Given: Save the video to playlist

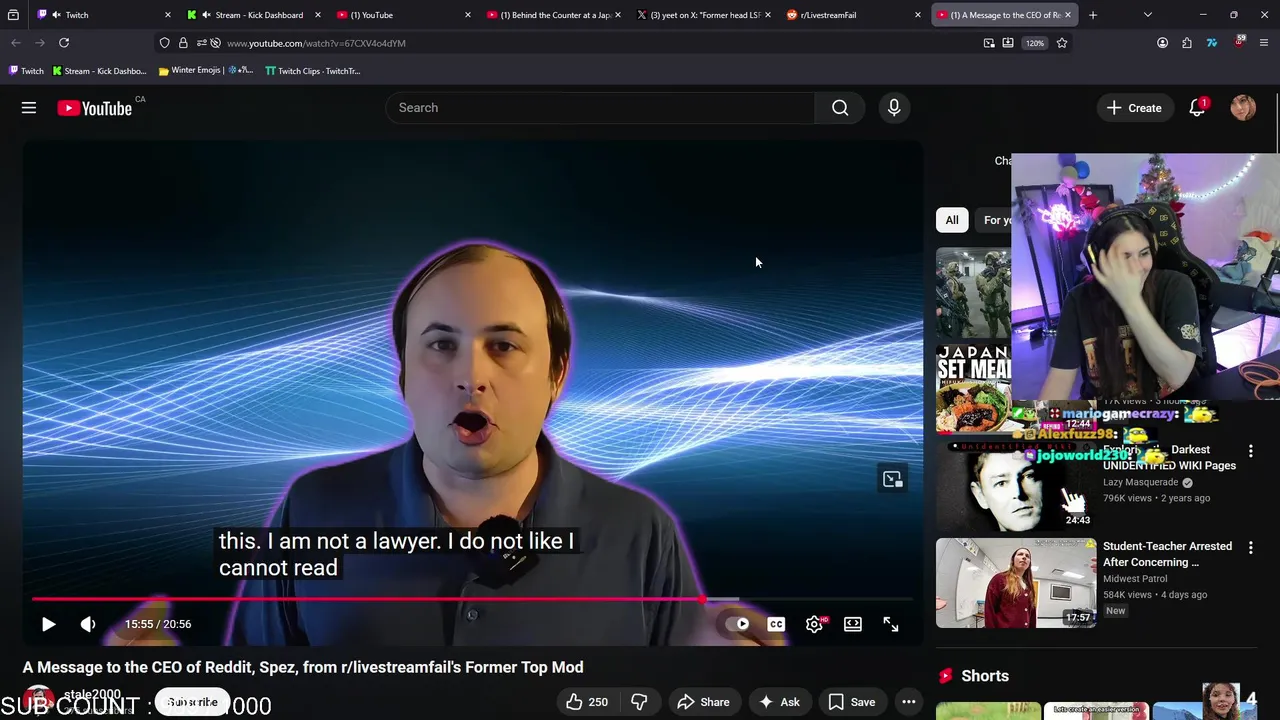Looking at the screenshot, I should click(x=851, y=702).
